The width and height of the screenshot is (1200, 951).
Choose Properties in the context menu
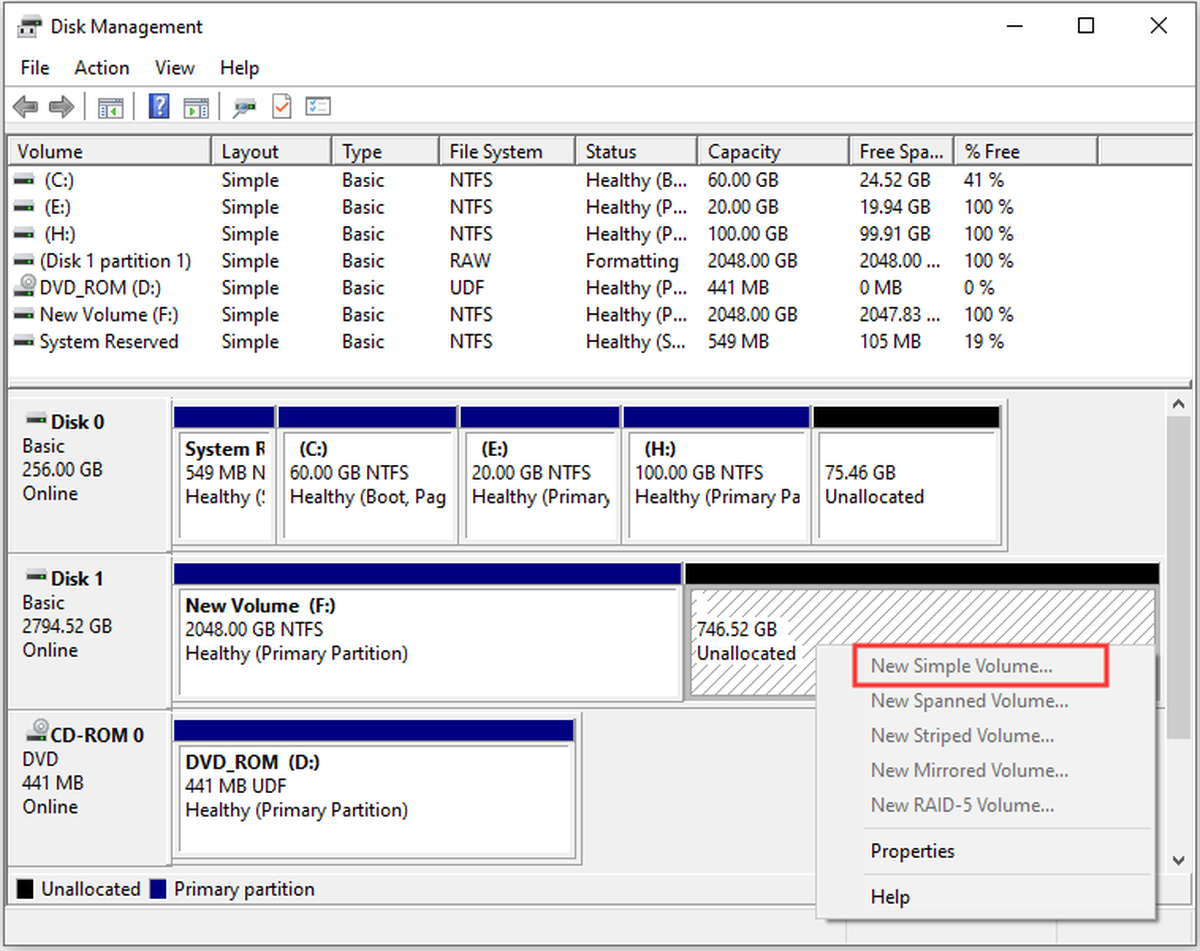pyautogui.click(x=913, y=851)
